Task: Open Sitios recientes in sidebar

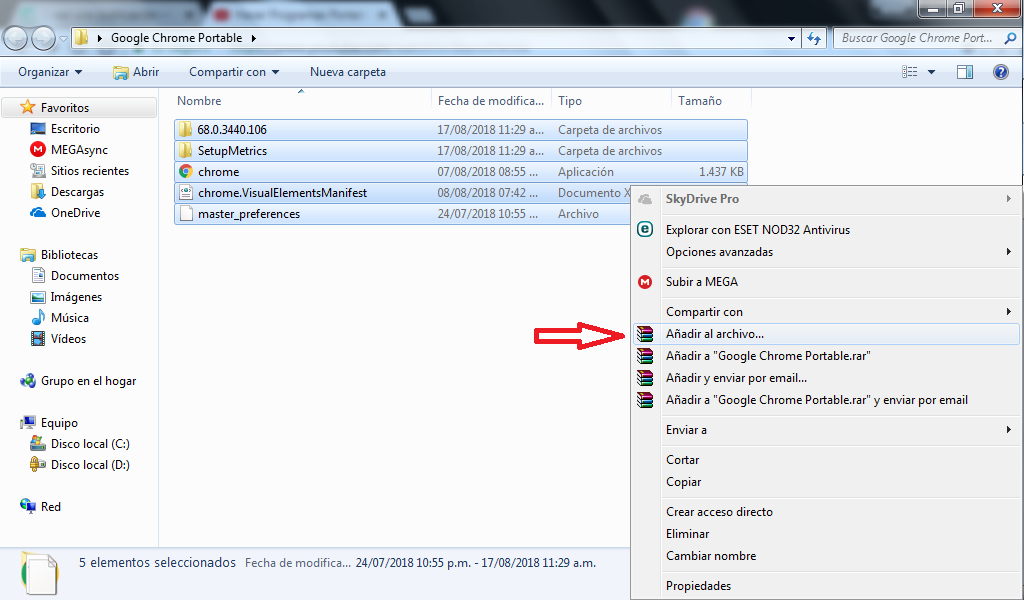Action: (x=89, y=171)
